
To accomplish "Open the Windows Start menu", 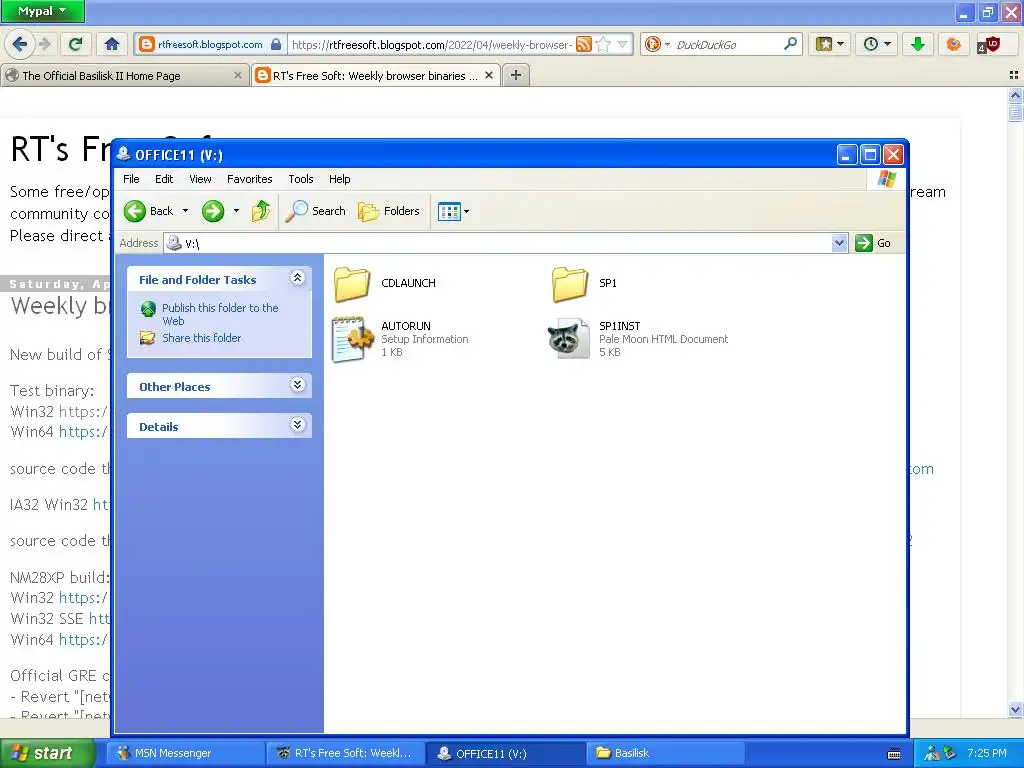I will 46,753.
